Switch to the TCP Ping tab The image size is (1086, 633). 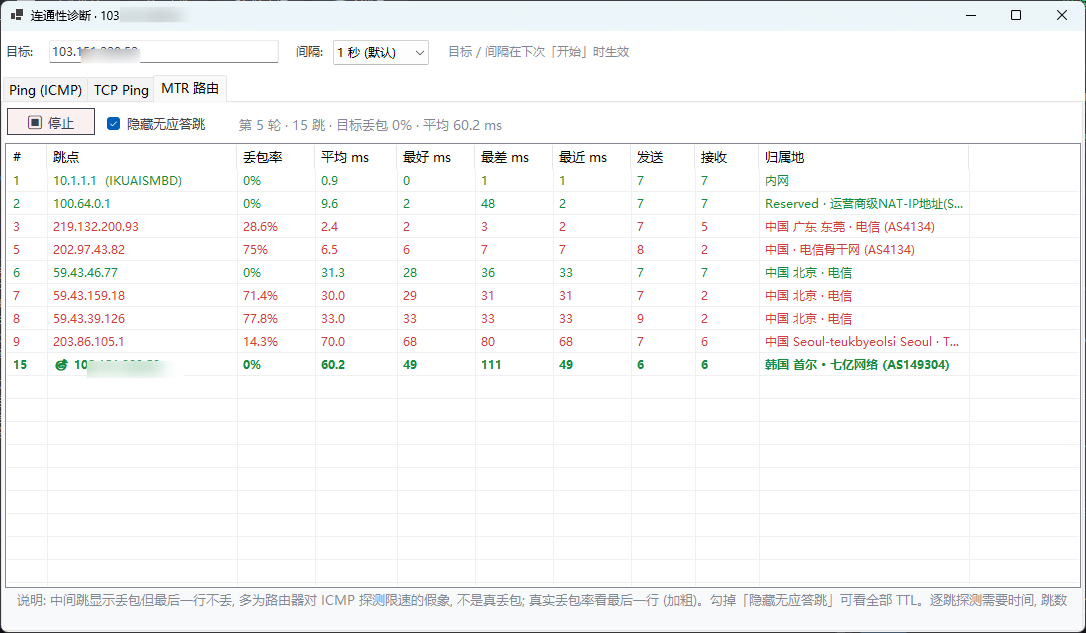pos(121,90)
